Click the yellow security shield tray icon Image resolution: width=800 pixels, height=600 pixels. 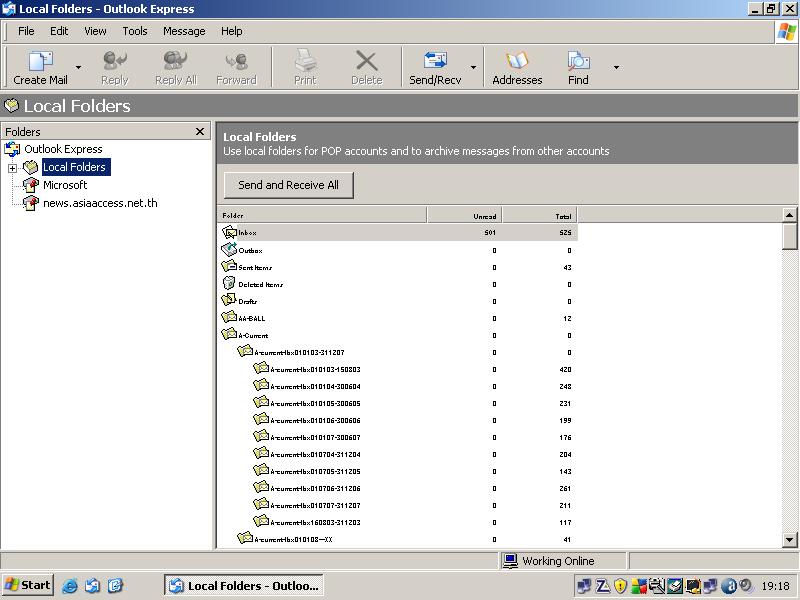coord(620,586)
